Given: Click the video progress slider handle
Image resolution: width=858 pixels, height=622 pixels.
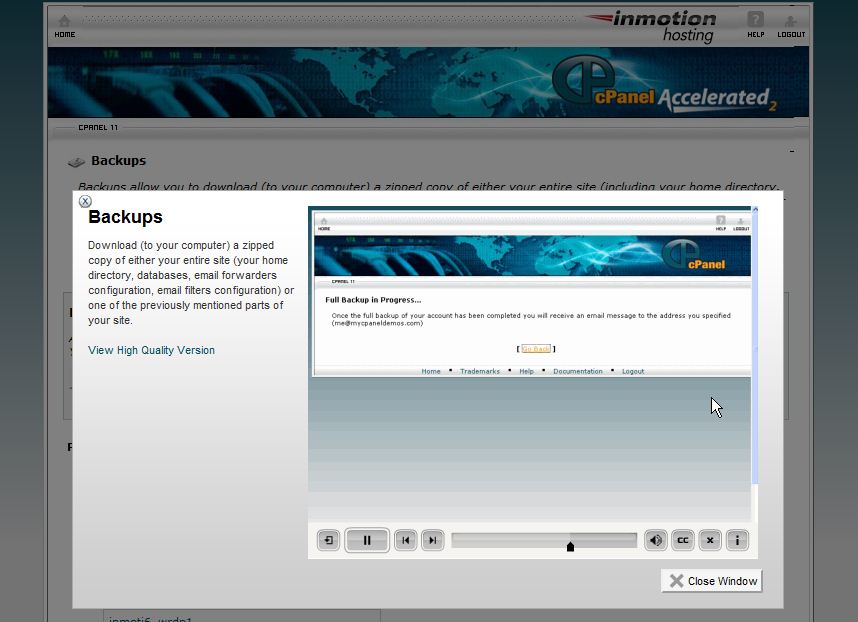Looking at the screenshot, I should (x=570, y=547).
